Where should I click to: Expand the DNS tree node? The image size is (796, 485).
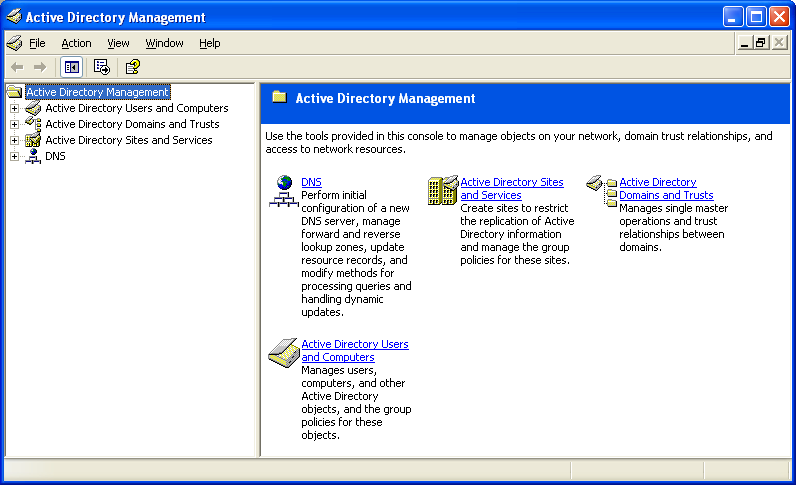click(14, 156)
